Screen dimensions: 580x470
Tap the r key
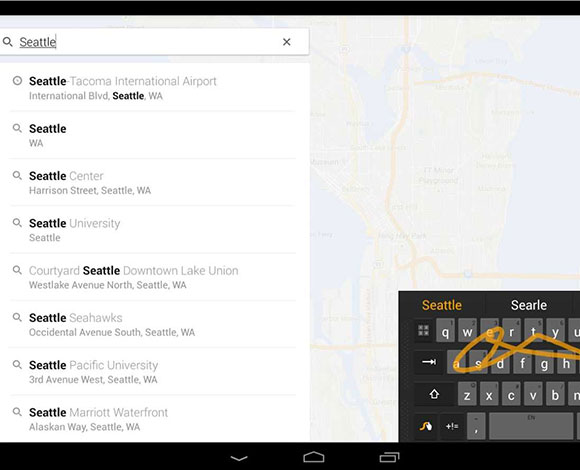[512, 331]
